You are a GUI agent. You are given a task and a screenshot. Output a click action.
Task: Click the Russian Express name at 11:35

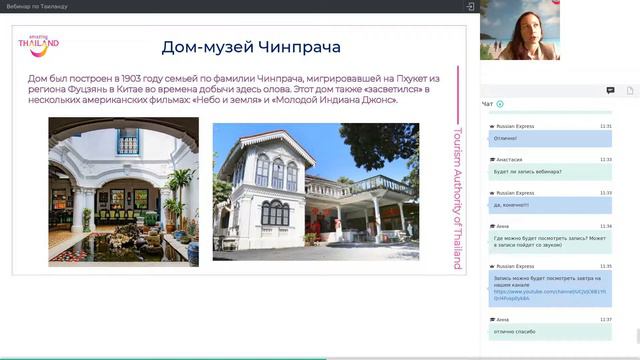click(515, 266)
